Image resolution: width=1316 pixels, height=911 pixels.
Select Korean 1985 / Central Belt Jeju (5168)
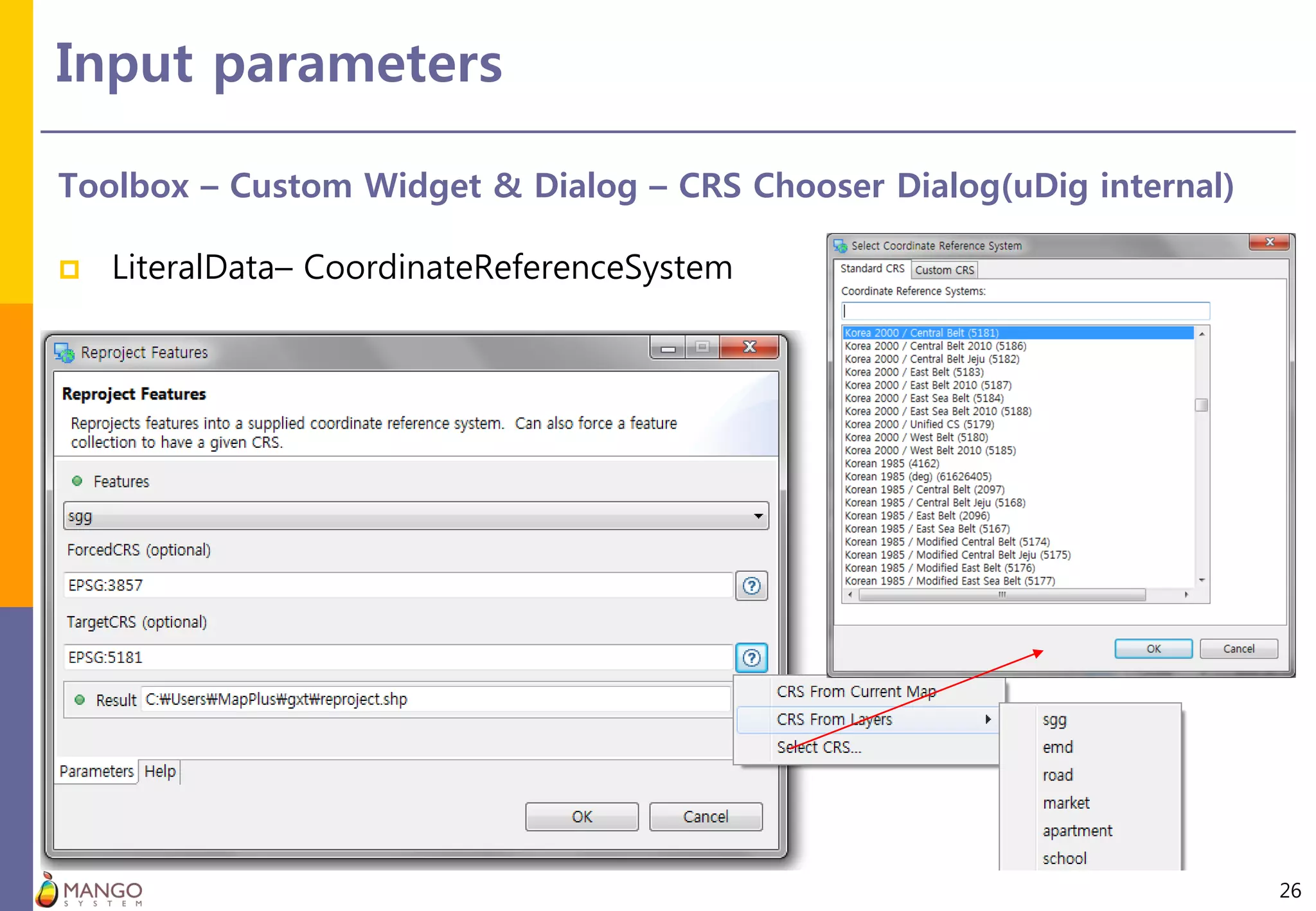click(x=934, y=502)
